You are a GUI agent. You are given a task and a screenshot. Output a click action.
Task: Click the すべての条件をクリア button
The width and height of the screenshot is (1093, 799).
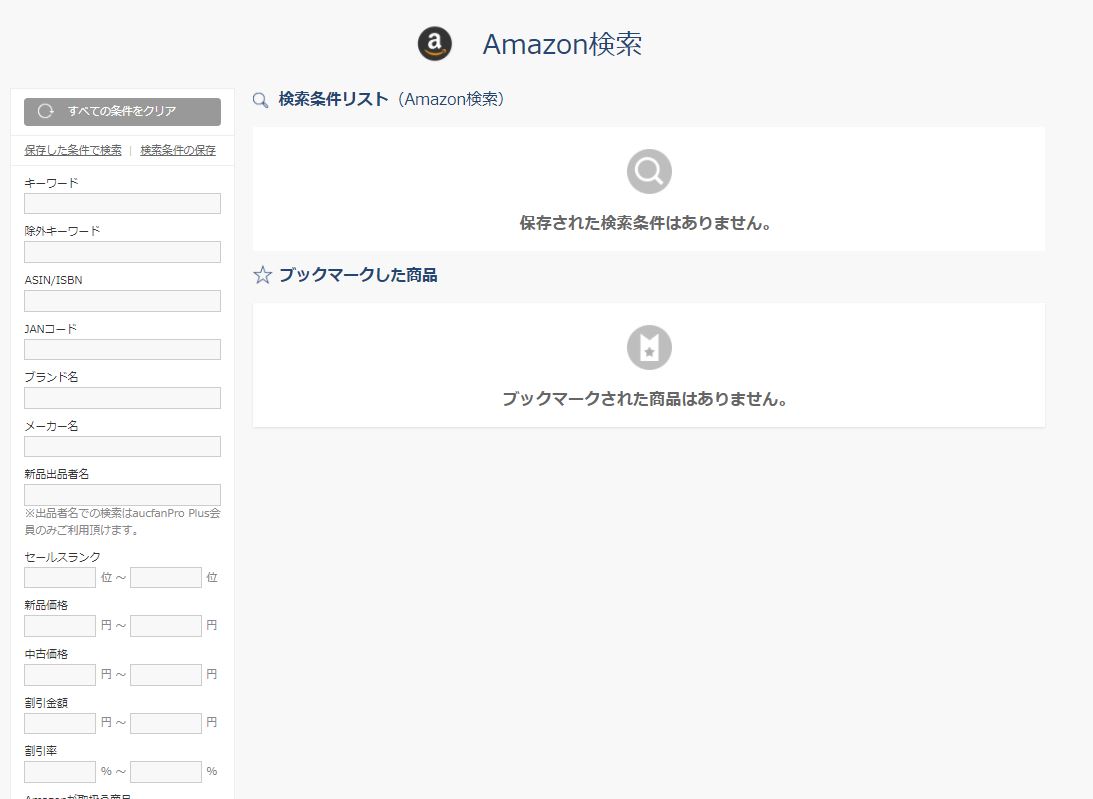[x=123, y=112]
